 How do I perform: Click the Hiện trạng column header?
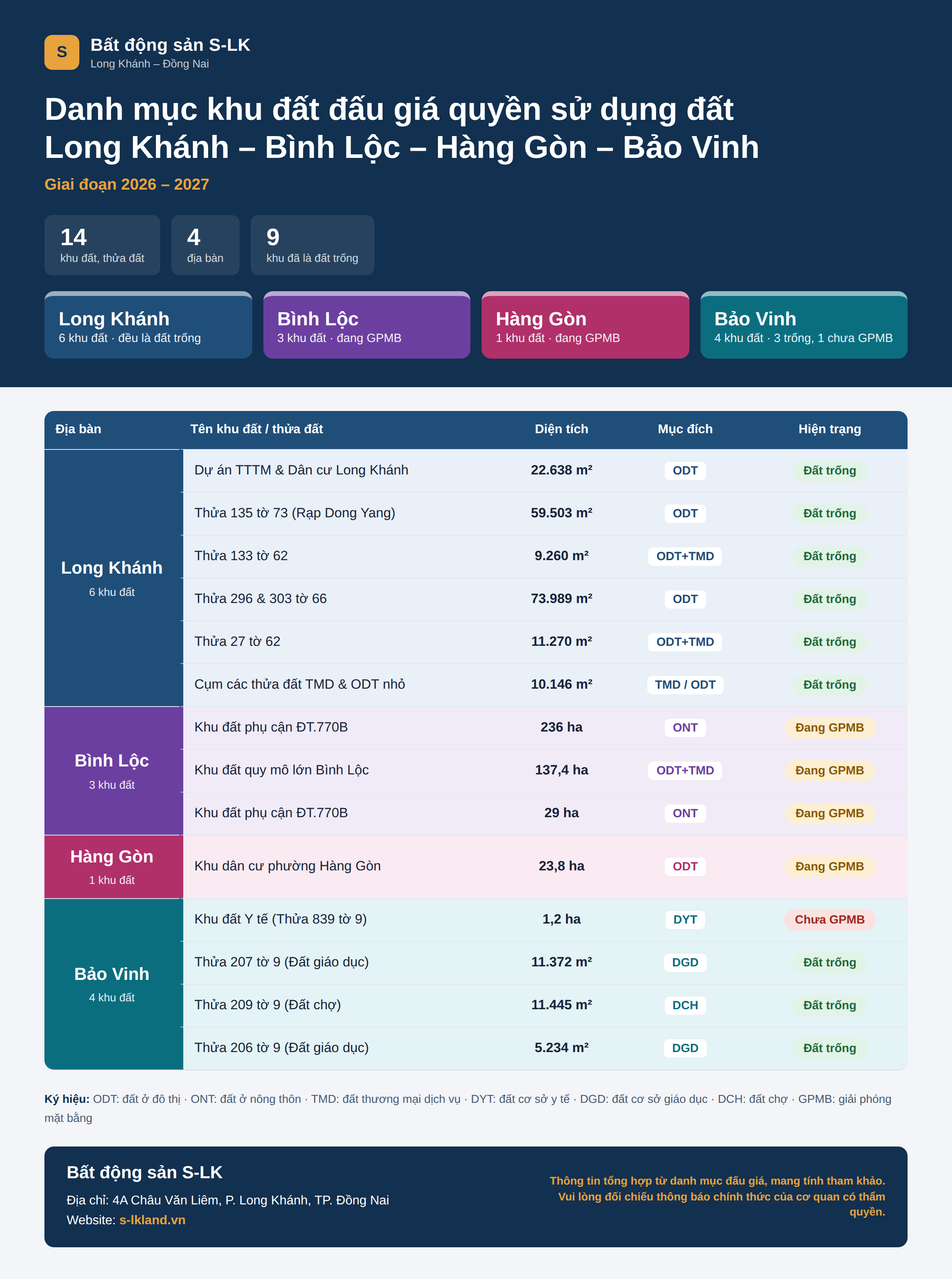click(829, 429)
